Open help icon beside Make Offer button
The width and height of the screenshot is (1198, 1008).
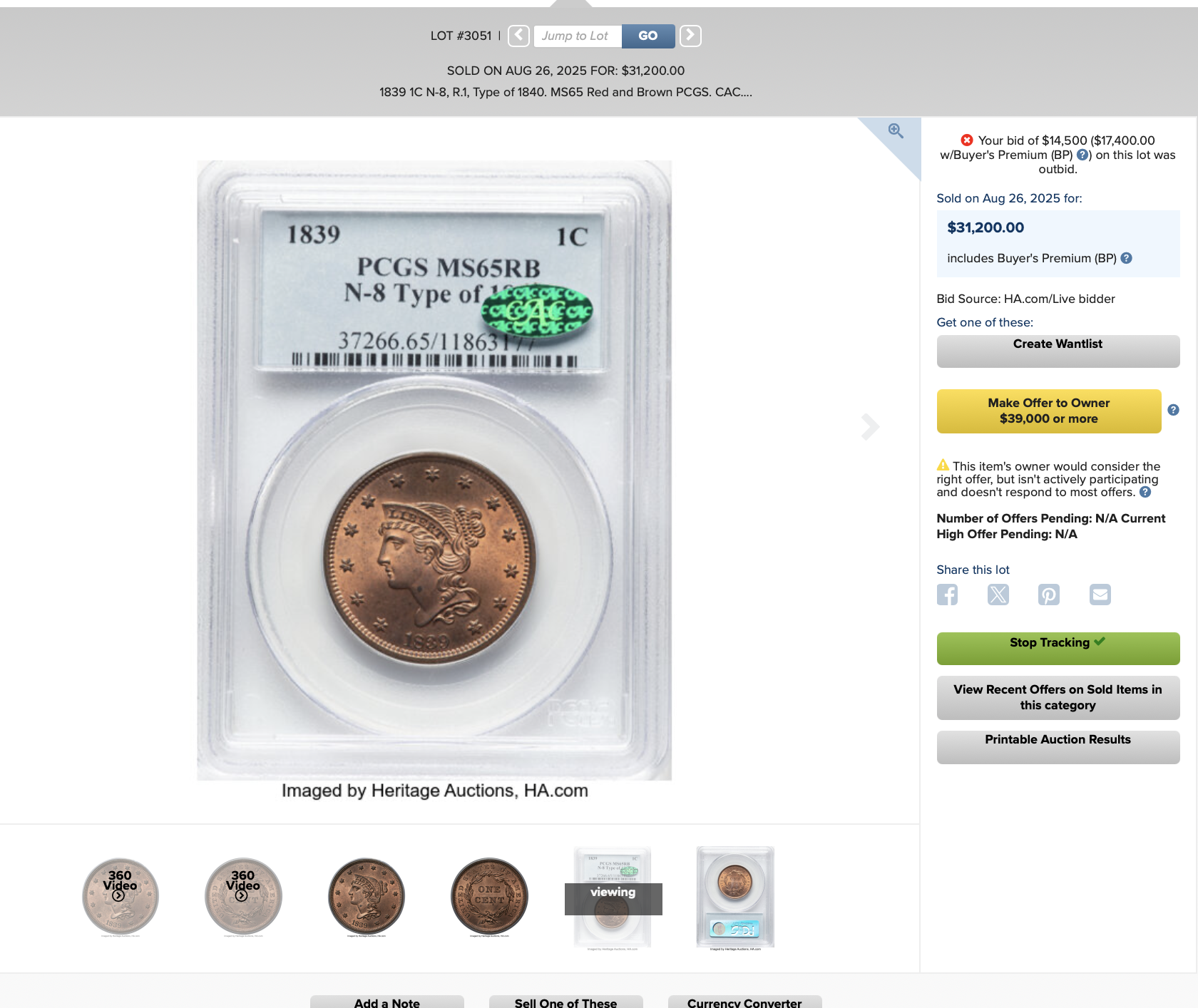(x=1173, y=410)
